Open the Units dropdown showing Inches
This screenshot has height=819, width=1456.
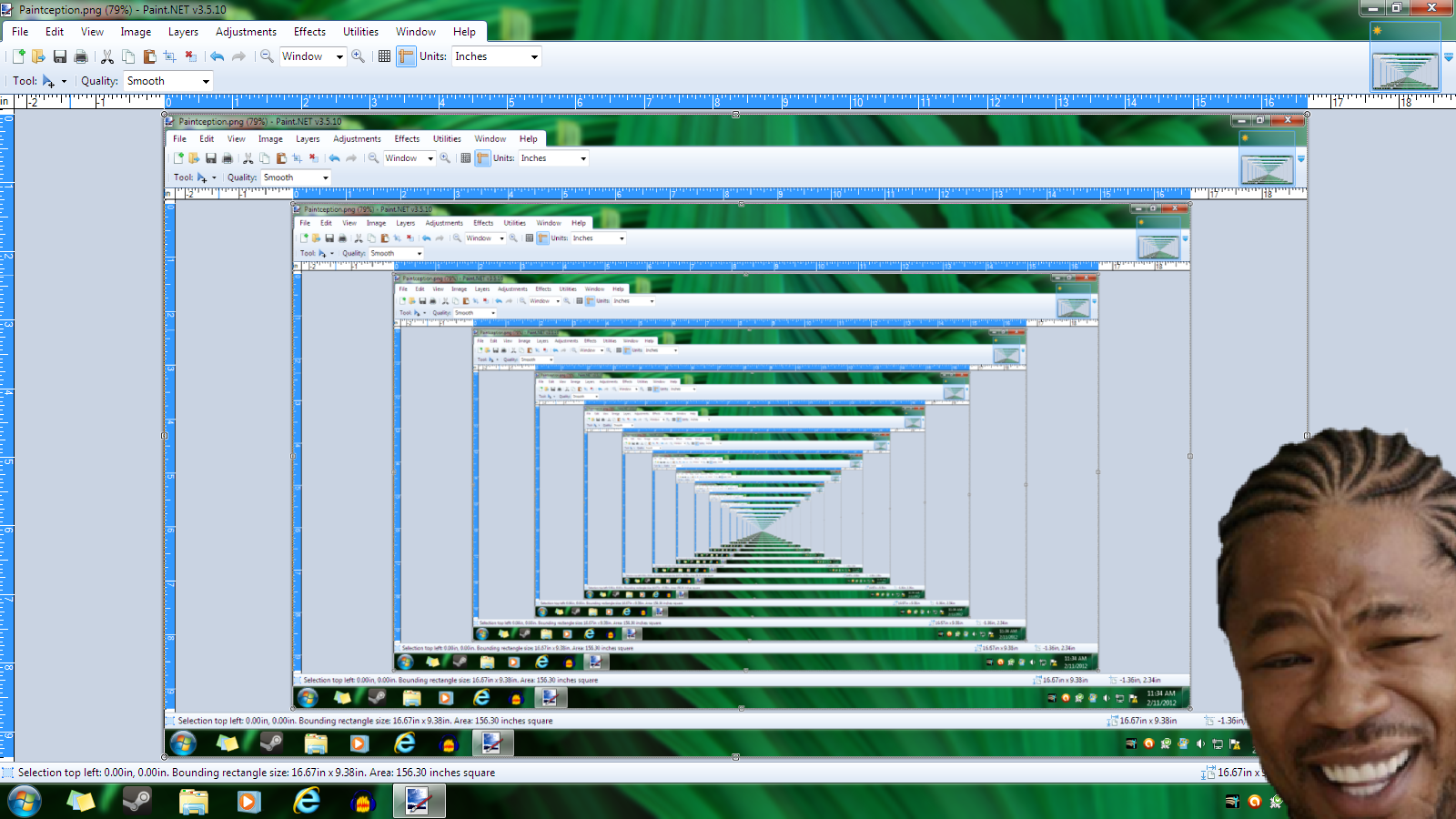[497, 56]
